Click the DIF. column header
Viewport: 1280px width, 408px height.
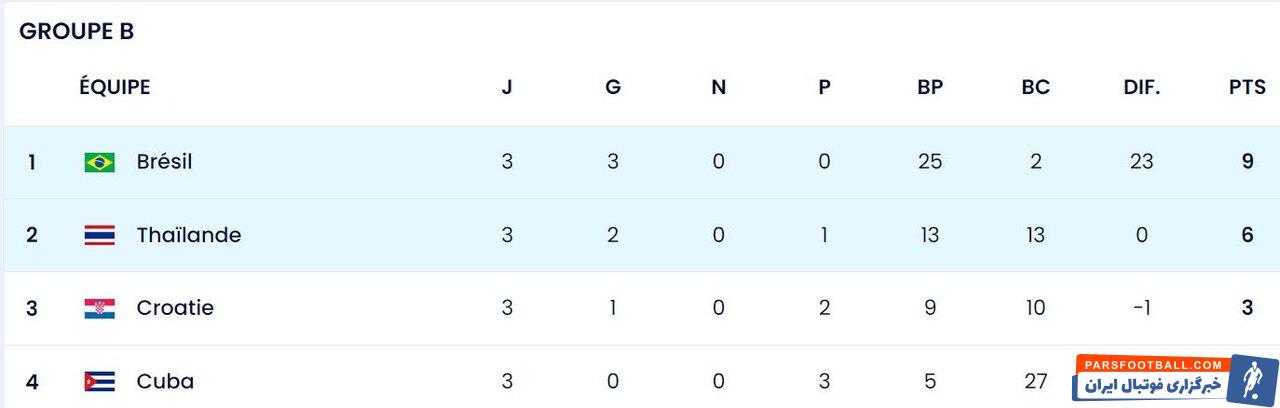[x=1141, y=87]
